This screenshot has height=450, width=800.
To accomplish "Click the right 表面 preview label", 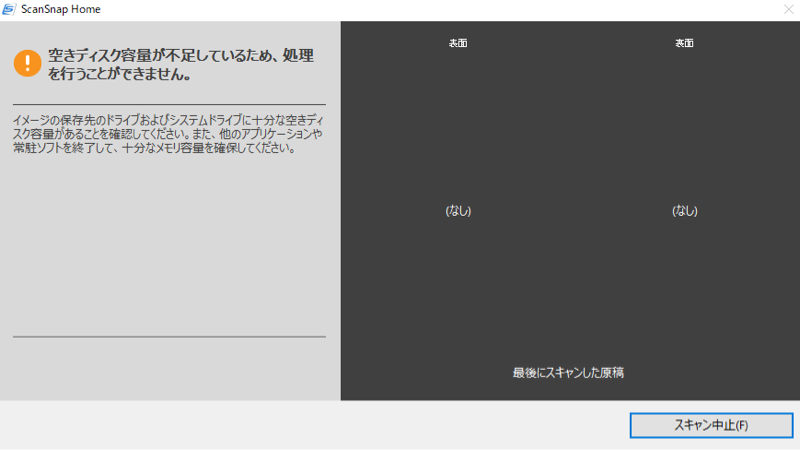I will click(684, 43).
